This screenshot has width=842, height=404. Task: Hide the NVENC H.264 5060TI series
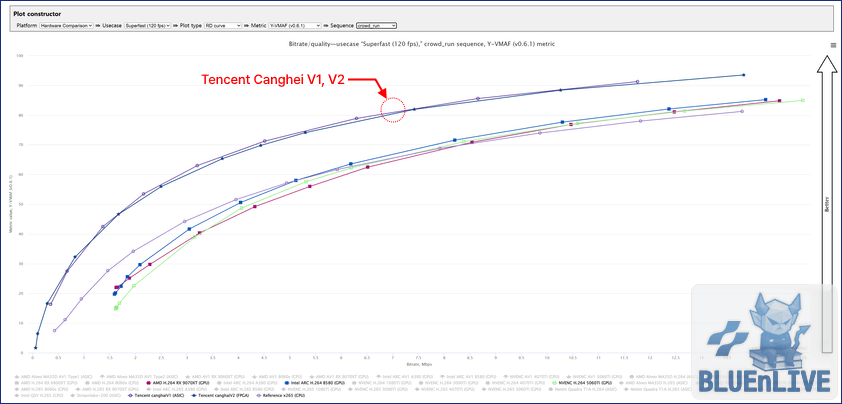582,383
